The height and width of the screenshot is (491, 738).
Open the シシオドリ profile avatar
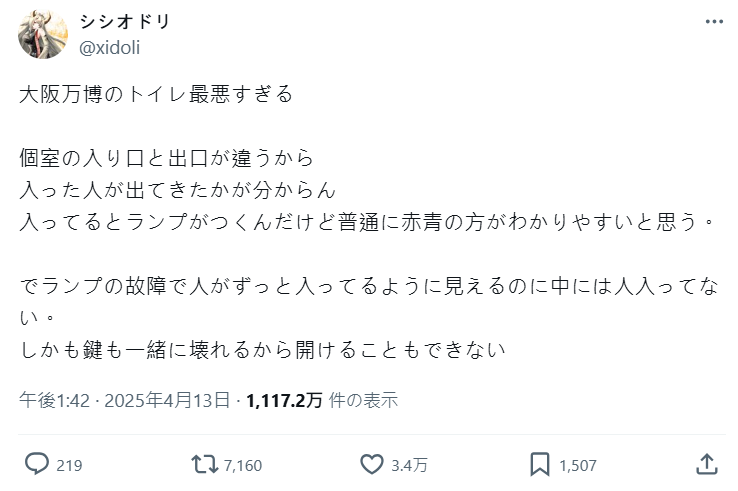tap(42, 35)
